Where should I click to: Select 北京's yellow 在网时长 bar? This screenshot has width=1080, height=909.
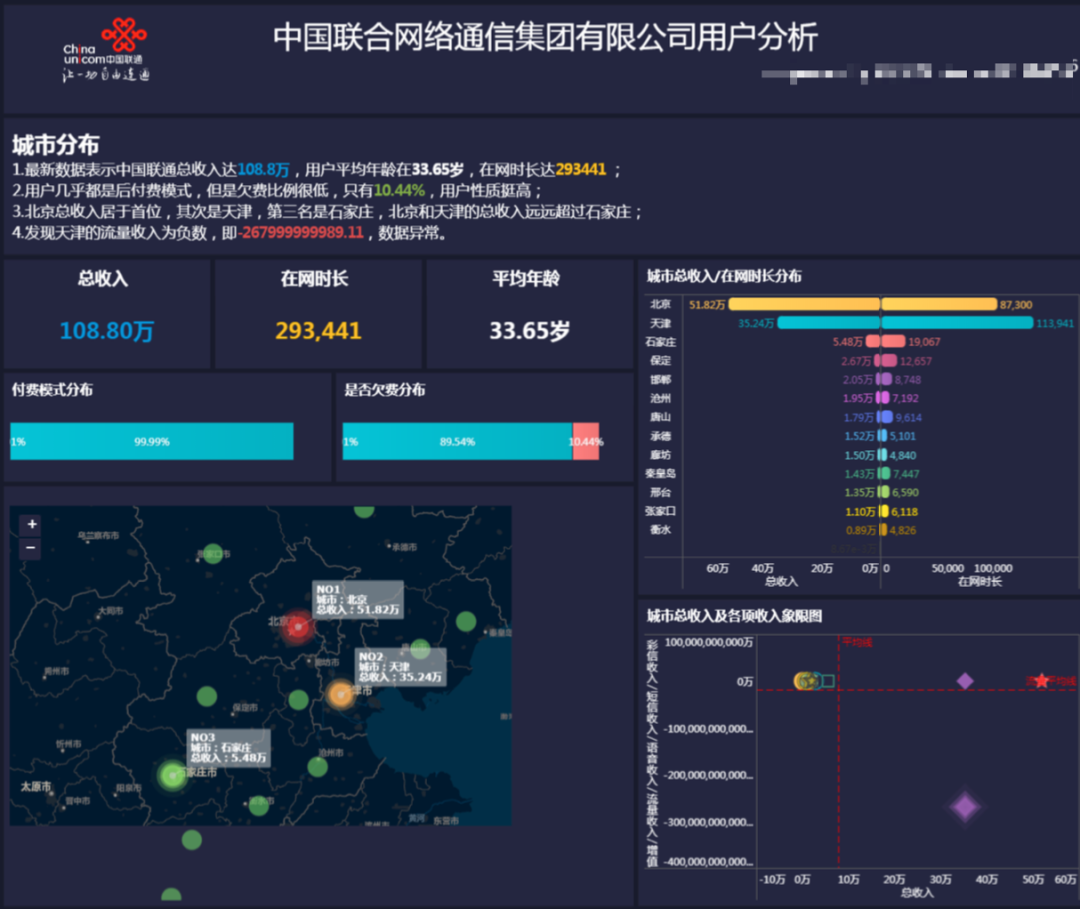[x=939, y=304]
